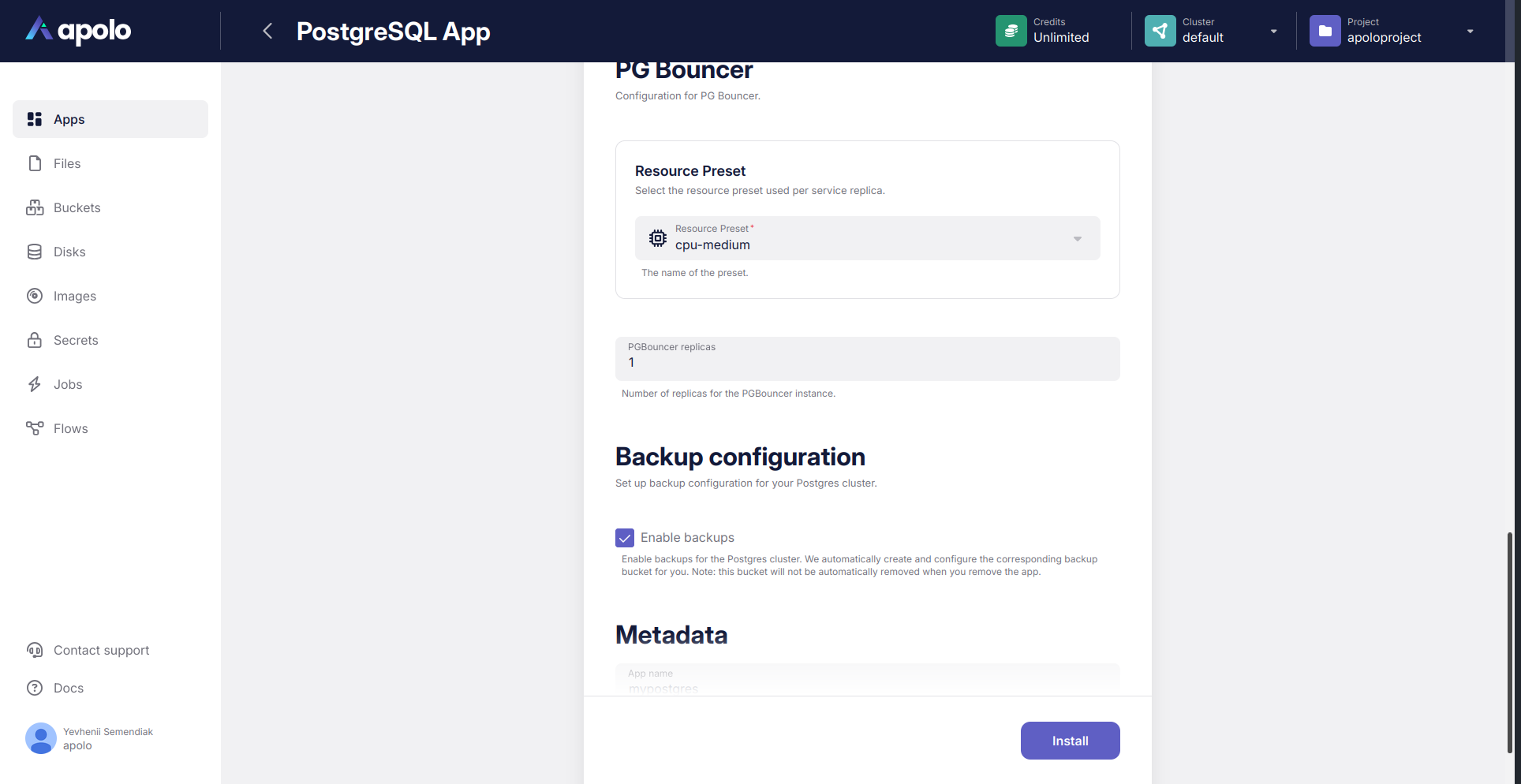Screen dimensions: 1521x784
Task: Click the page vertical scrollbar
Action: (x=1509, y=643)
